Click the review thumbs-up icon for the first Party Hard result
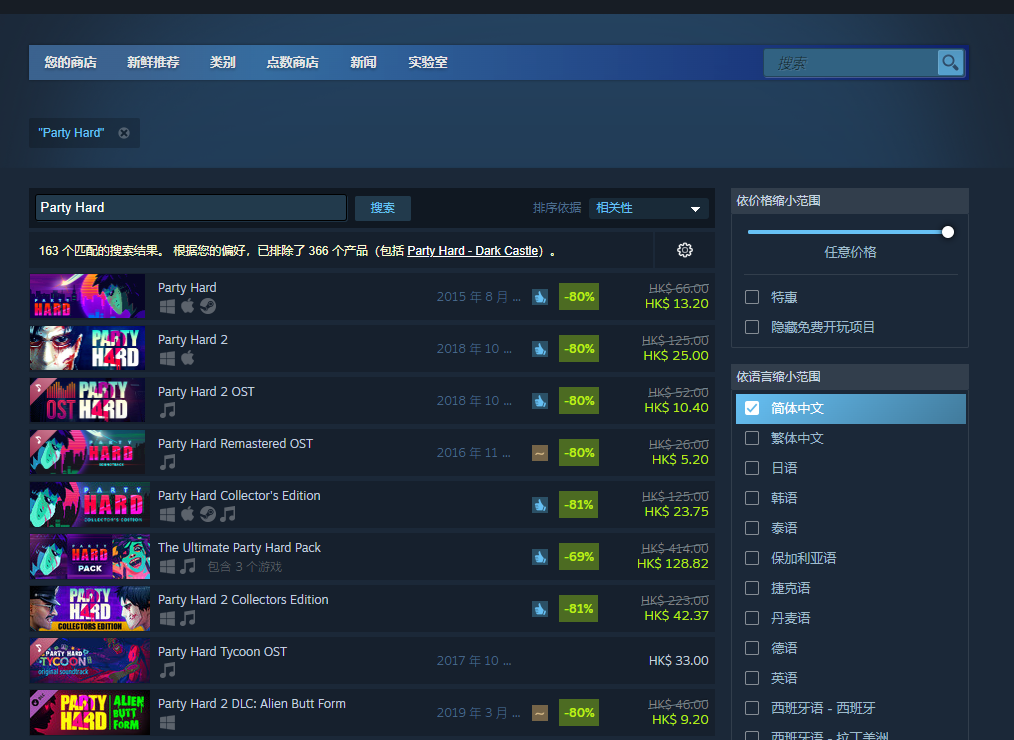Viewport: 1014px width, 740px height. click(x=540, y=297)
